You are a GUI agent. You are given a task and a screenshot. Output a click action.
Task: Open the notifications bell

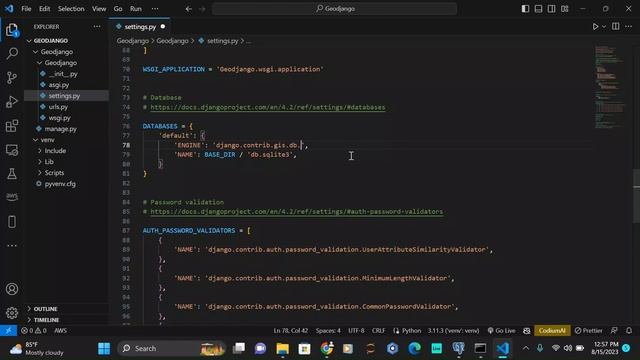tap(629, 331)
